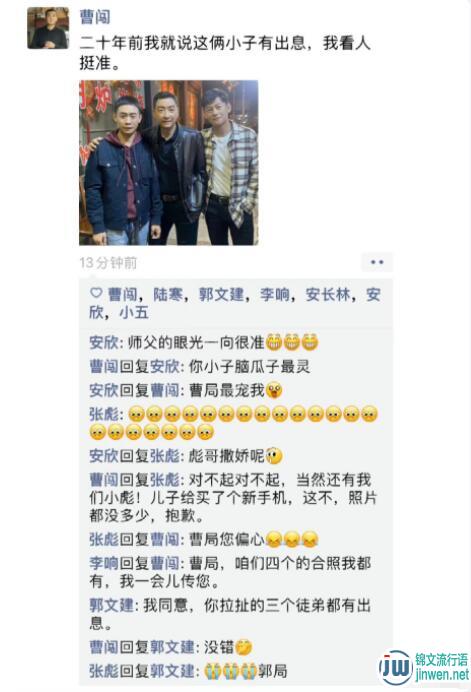Viewport: 471px width, 692px height.
Task: Open poster name 曹闯 at the top
Action: [95, 17]
